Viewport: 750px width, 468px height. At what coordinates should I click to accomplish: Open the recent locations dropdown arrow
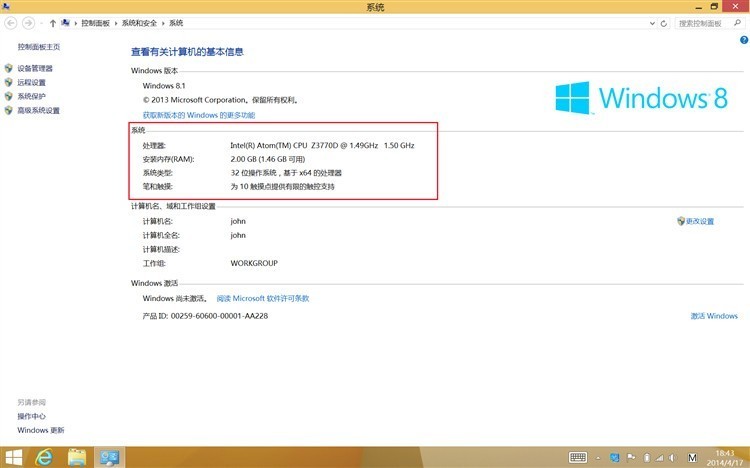(x=41, y=23)
